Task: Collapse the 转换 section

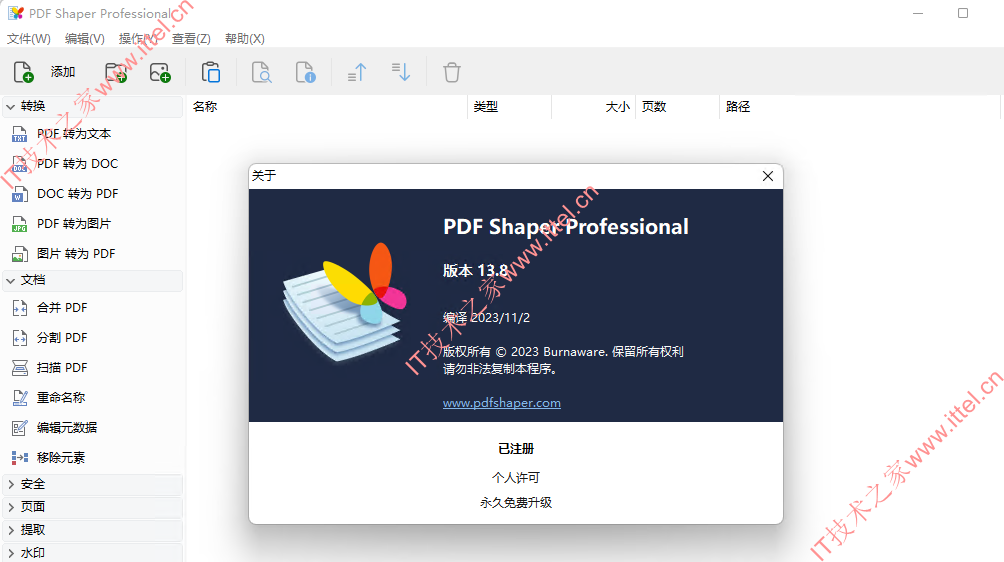Action: [93, 106]
